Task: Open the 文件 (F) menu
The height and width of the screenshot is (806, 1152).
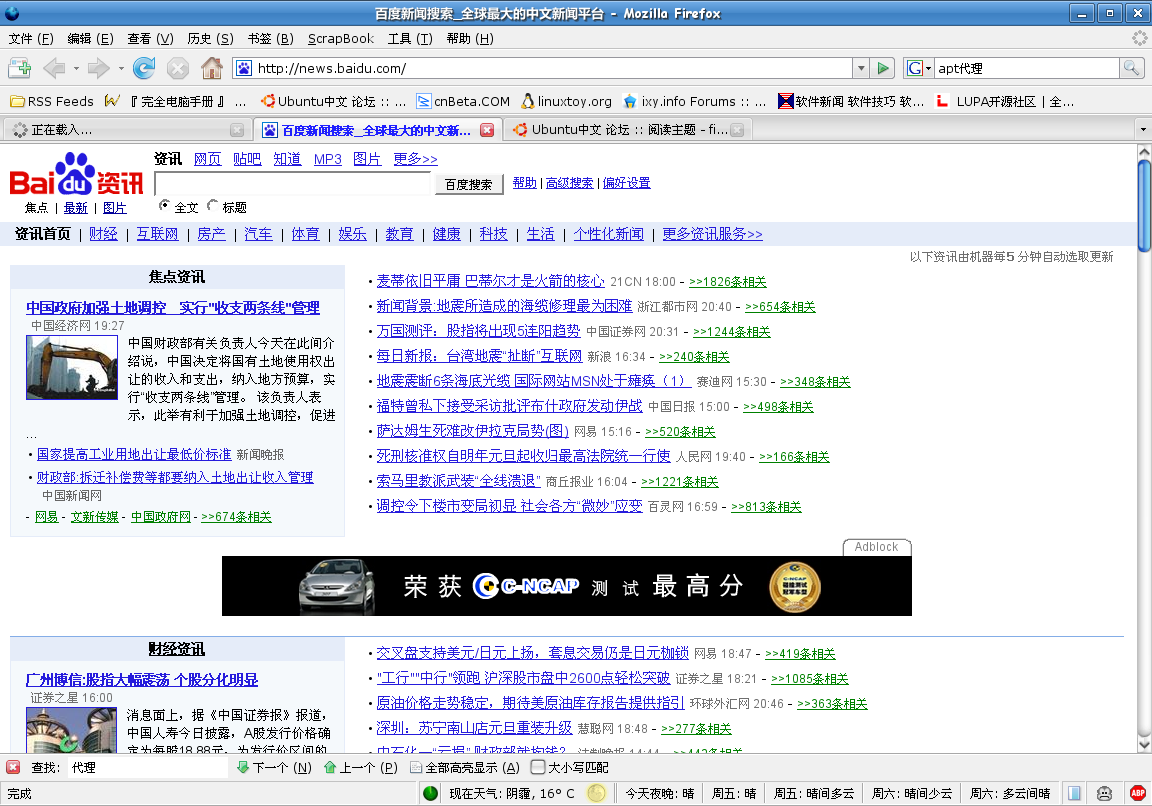Action: [x=31, y=38]
